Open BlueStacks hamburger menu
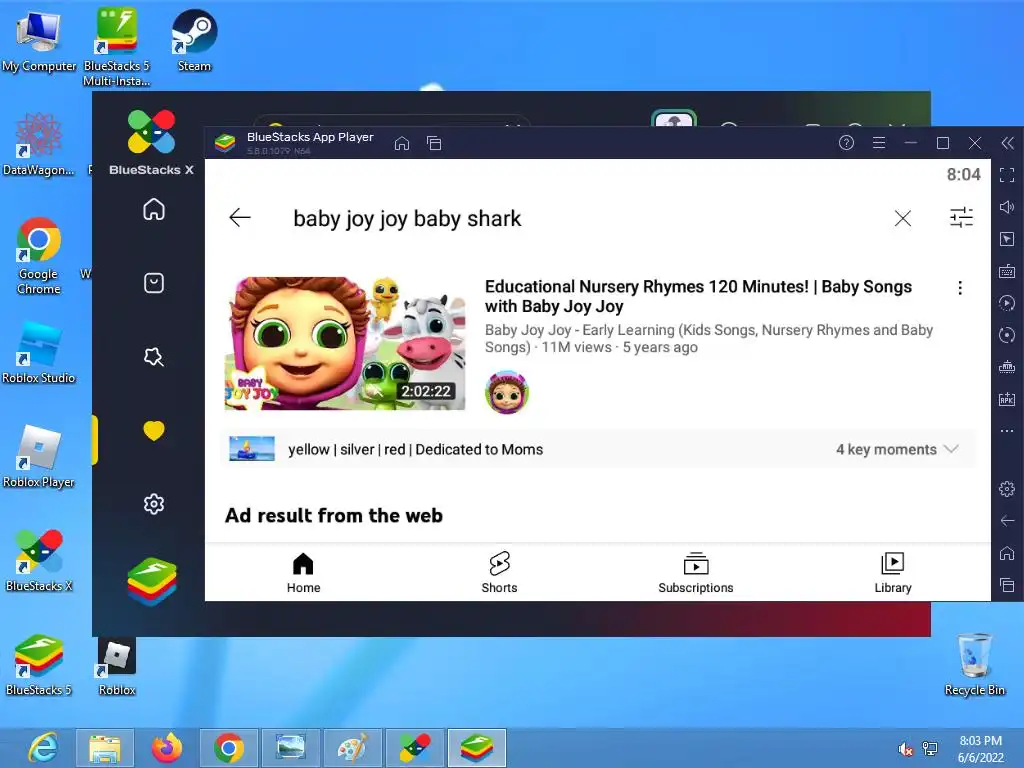Image resolution: width=1024 pixels, height=768 pixels. coord(879,142)
